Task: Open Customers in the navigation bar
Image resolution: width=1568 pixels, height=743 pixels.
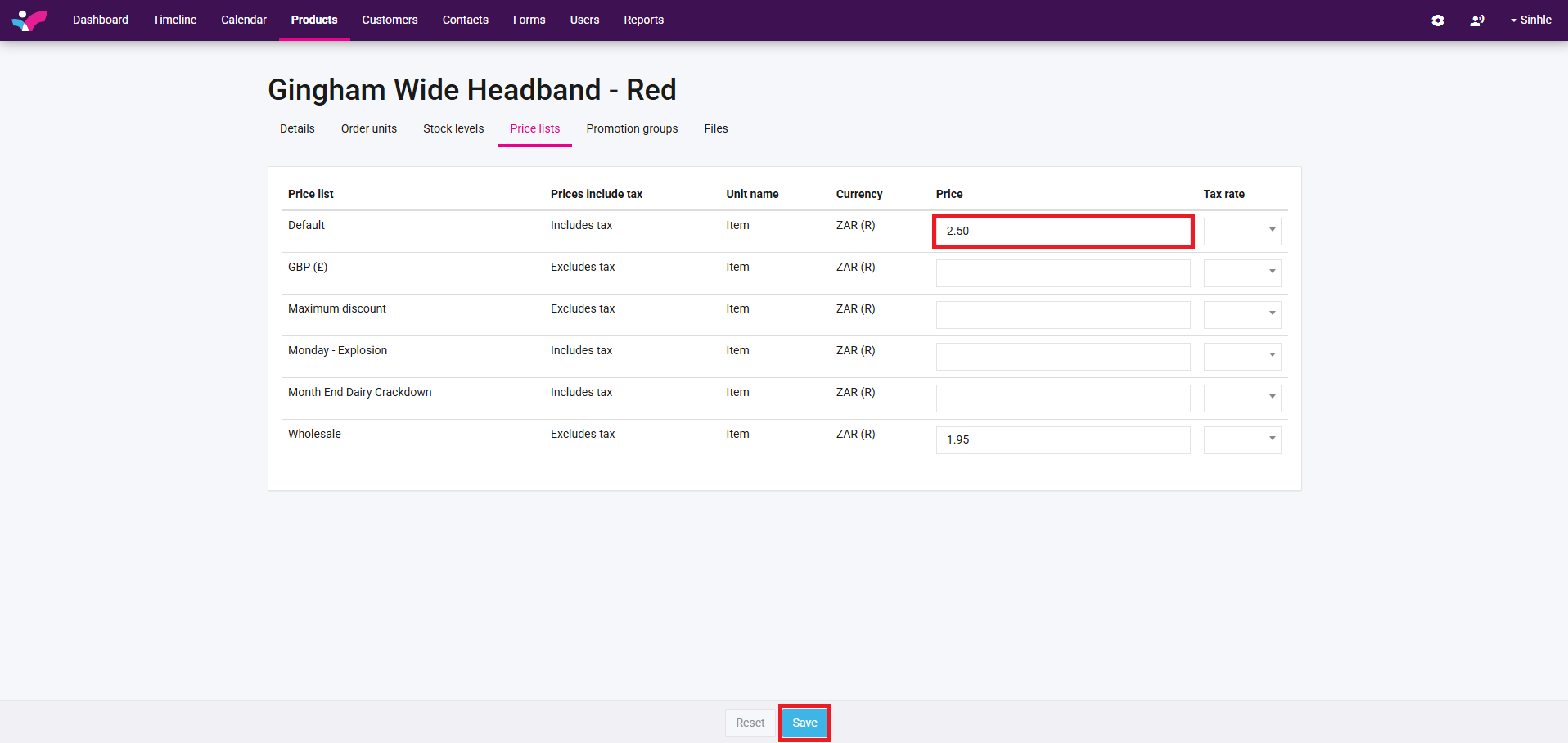Action: tap(390, 20)
